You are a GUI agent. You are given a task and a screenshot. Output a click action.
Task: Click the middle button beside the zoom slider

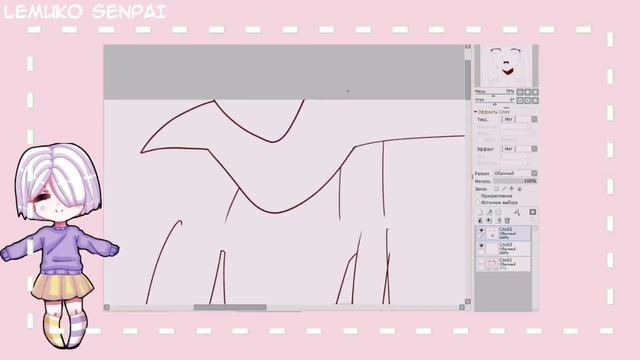528,92
